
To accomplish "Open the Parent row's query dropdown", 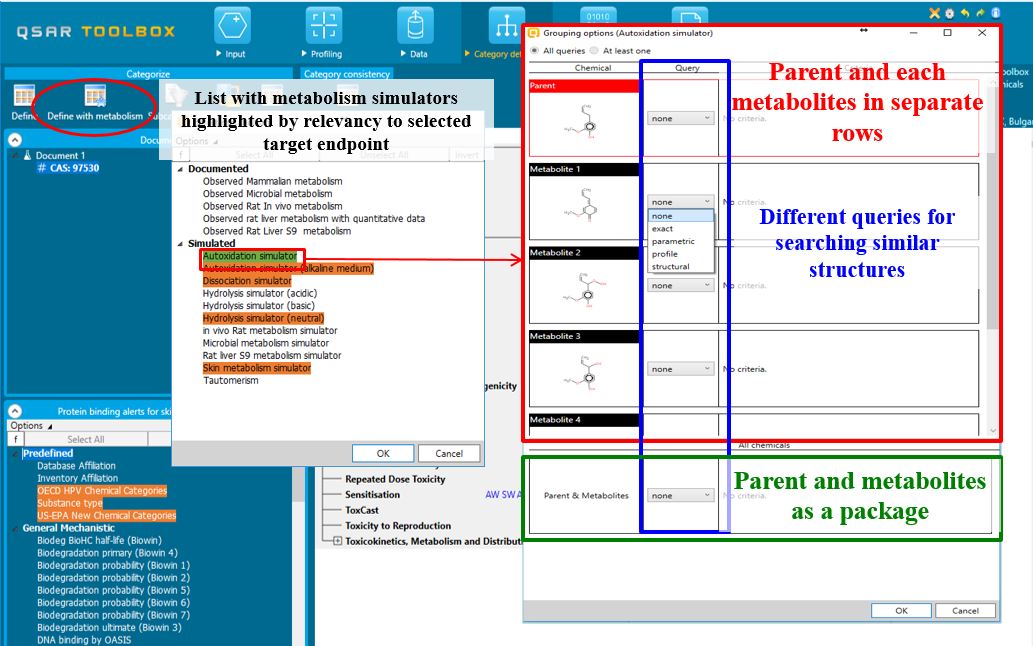I will click(x=680, y=116).
